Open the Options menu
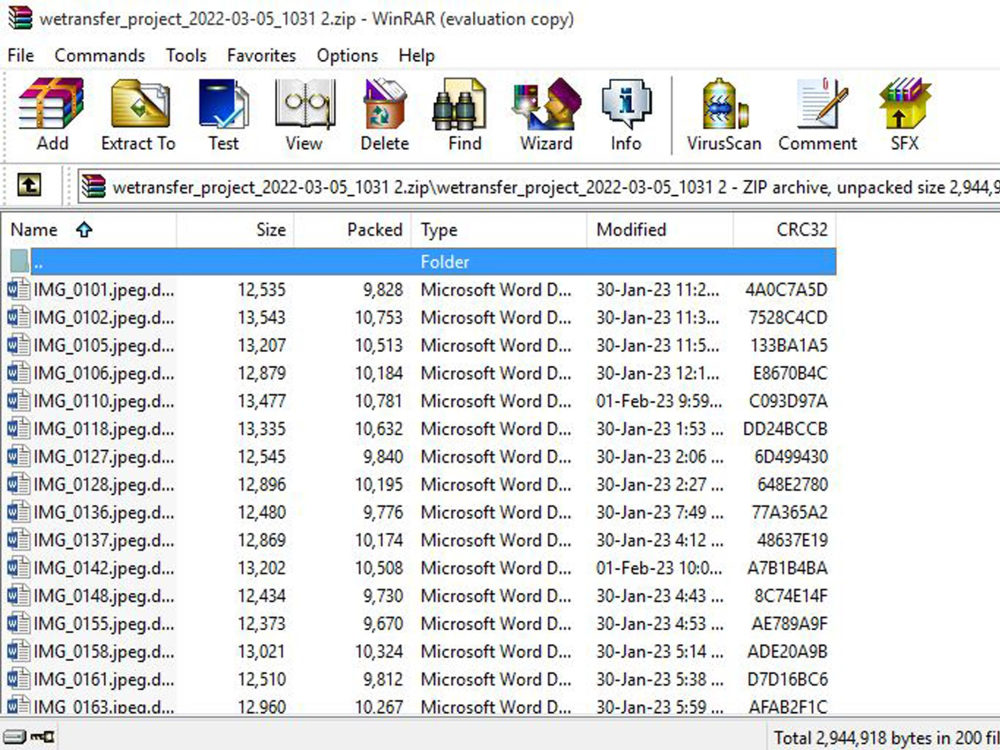 (x=348, y=55)
